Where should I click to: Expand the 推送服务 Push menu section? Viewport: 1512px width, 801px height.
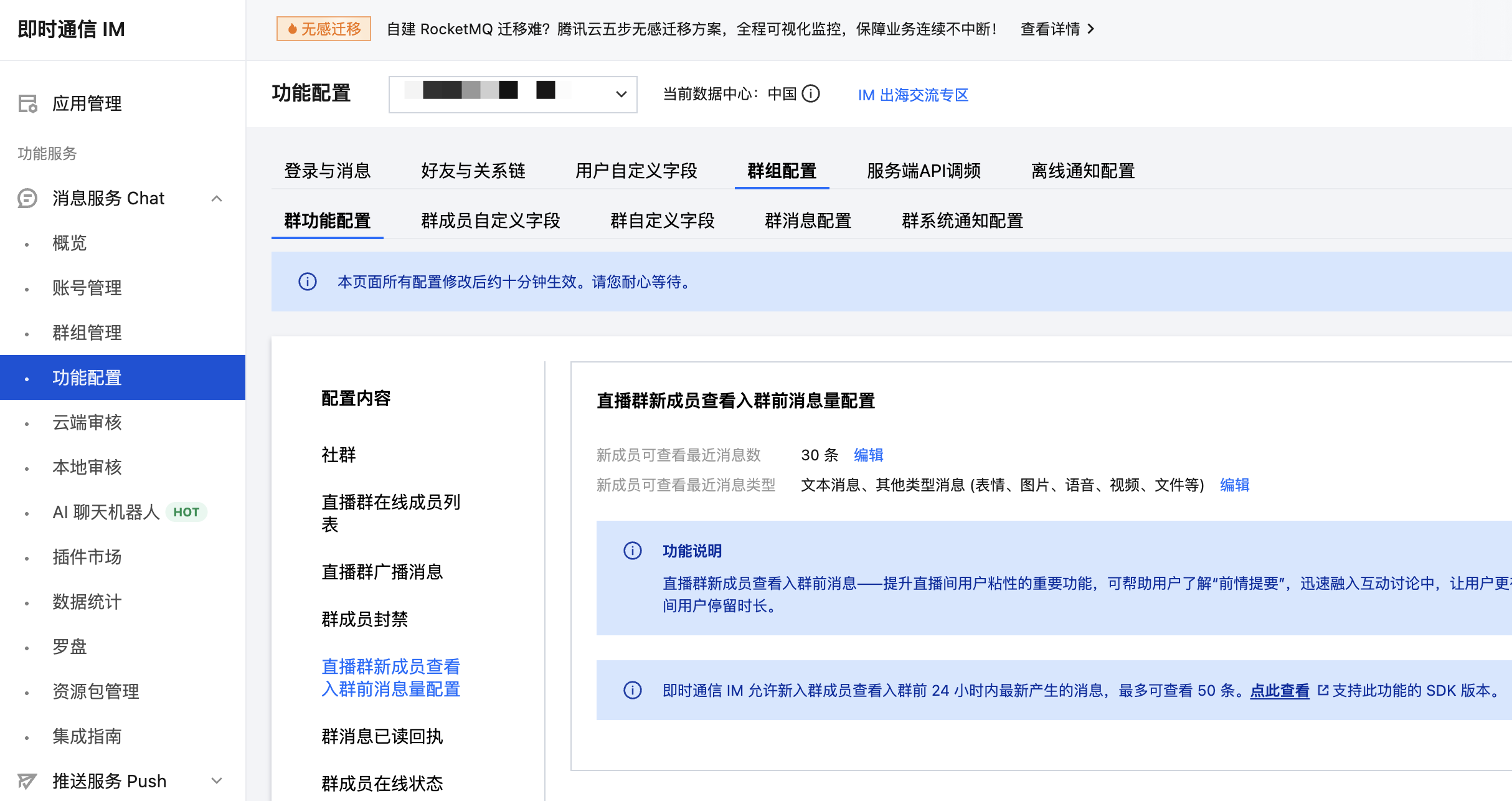217,780
